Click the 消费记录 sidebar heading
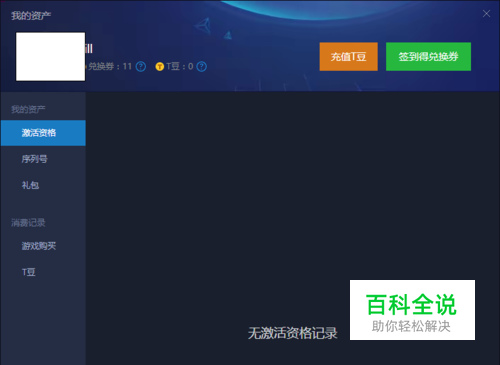The image size is (500, 365). click(x=28, y=223)
